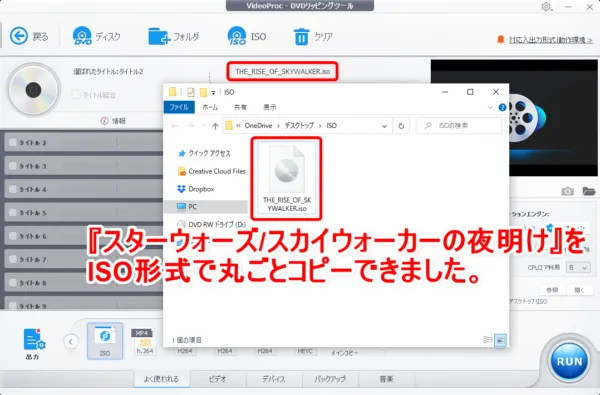Open the supported formats link at top right

[x=551, y=40]
